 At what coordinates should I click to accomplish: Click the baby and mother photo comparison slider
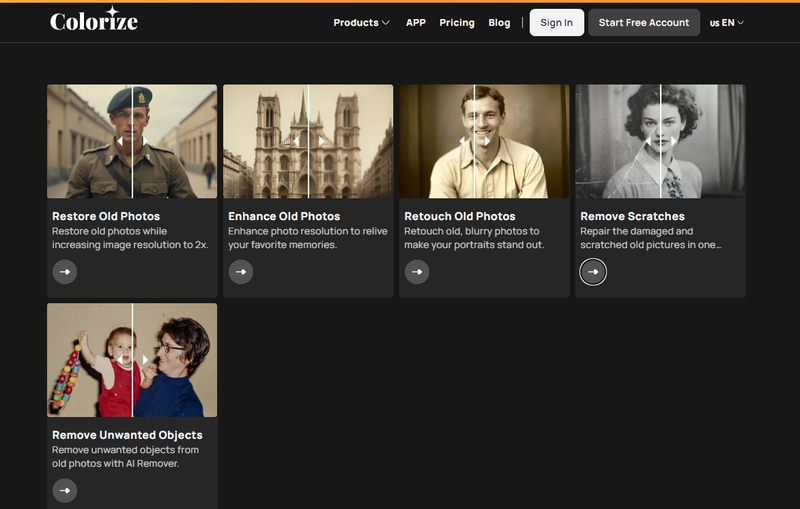133,360
